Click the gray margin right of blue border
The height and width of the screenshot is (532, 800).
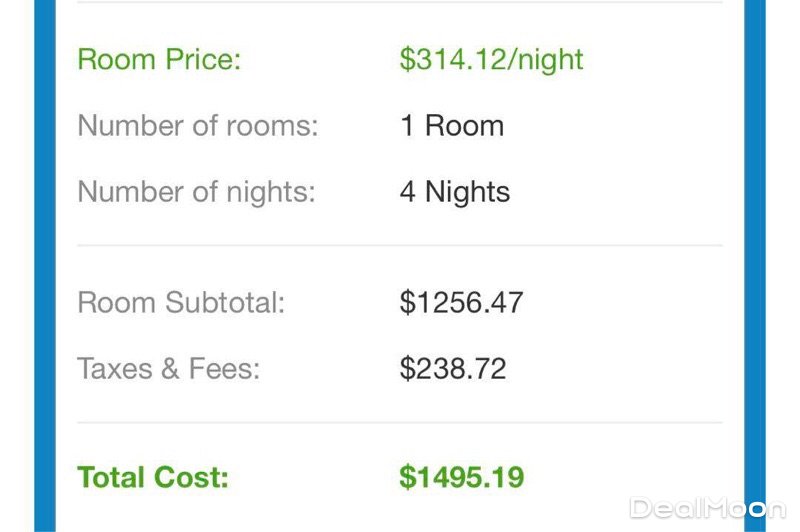click(x=783, y=266)
